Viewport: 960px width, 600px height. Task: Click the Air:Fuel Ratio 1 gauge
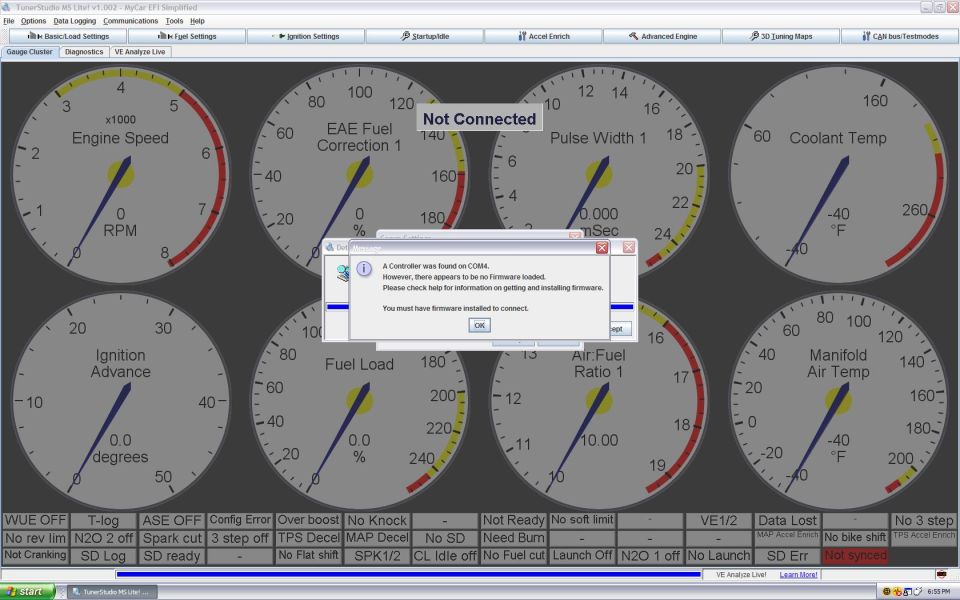coord(598,401)
